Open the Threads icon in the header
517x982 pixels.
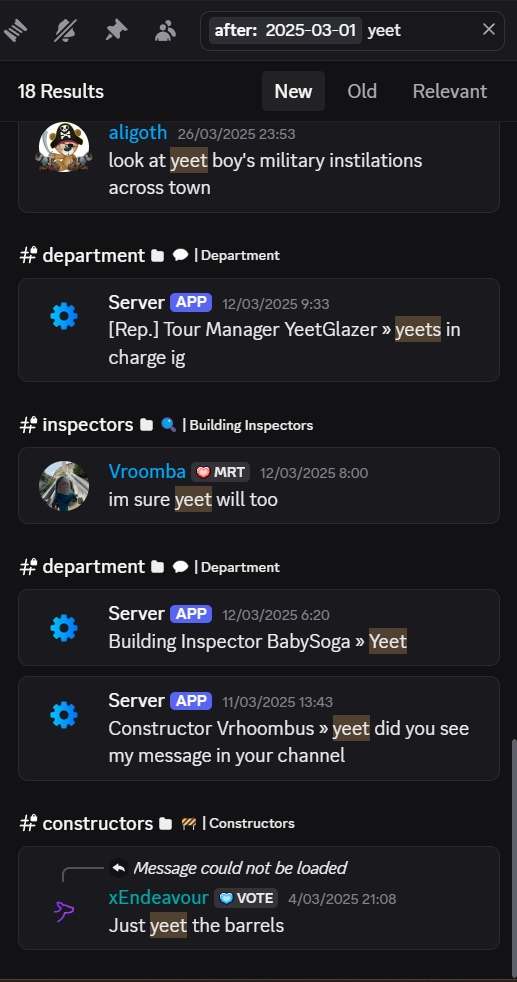tap(16, 30)
